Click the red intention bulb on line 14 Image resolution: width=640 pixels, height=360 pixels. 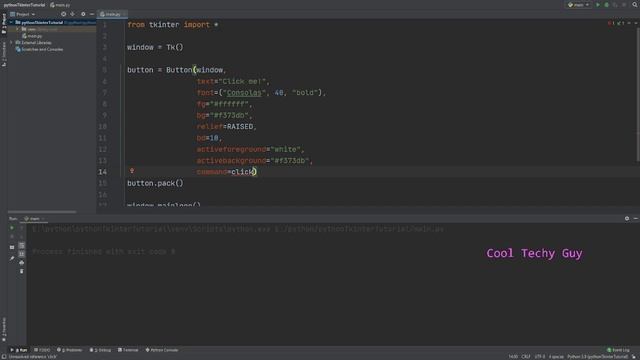[x=132, y=171]
